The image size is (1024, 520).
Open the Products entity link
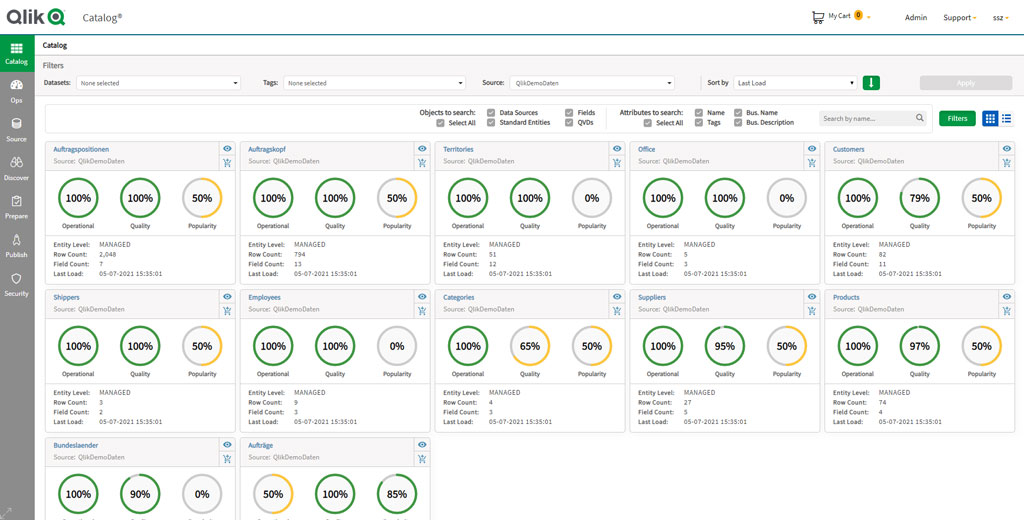coord(846,297)
